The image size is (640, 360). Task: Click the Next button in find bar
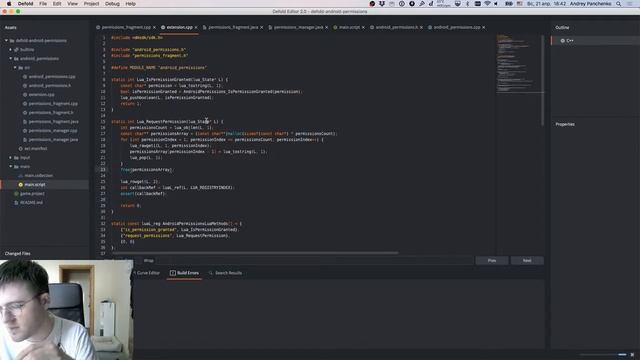pyautogui.click(x=527, y=260)
